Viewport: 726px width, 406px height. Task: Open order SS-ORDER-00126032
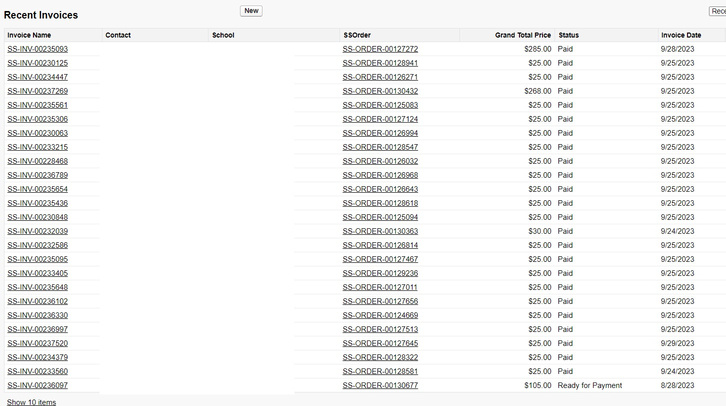pyautogui.click(x=380, y=161)
